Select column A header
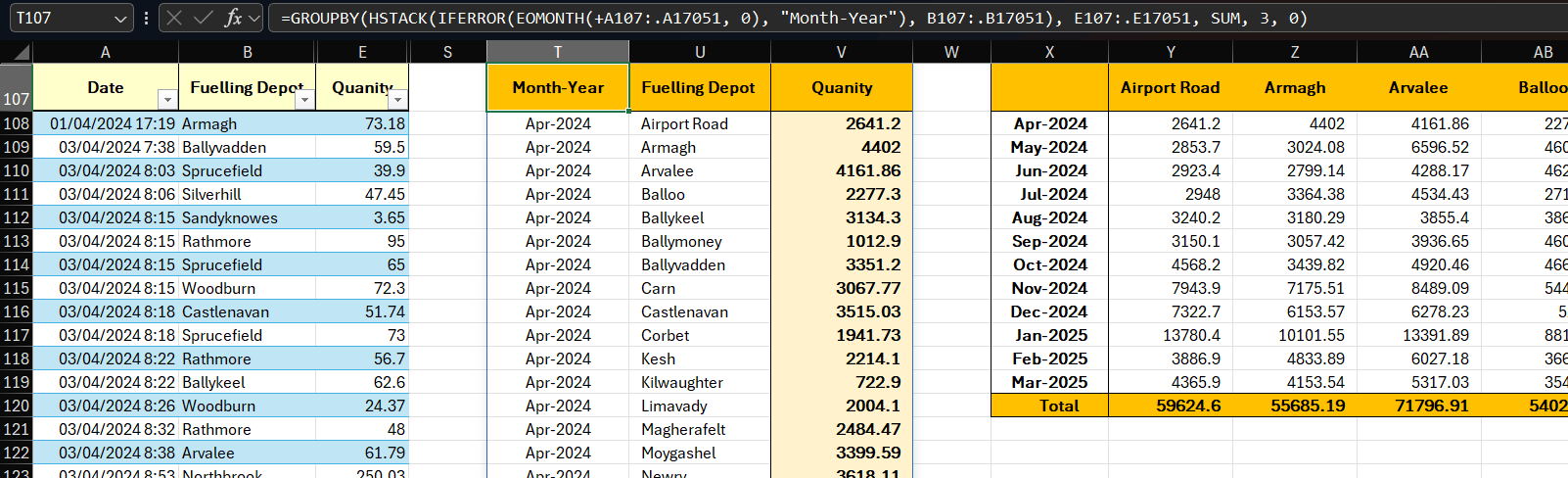The image size is (1568, 478). pos(106,52)
